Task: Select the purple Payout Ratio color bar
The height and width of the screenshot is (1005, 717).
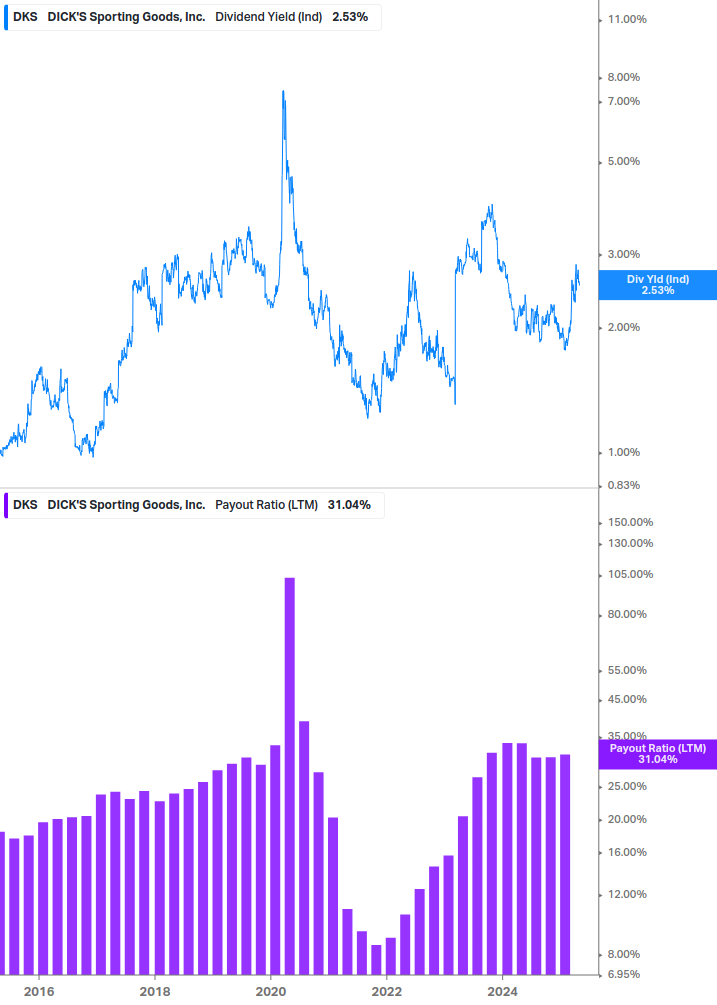Action: [x=6, y=505]
